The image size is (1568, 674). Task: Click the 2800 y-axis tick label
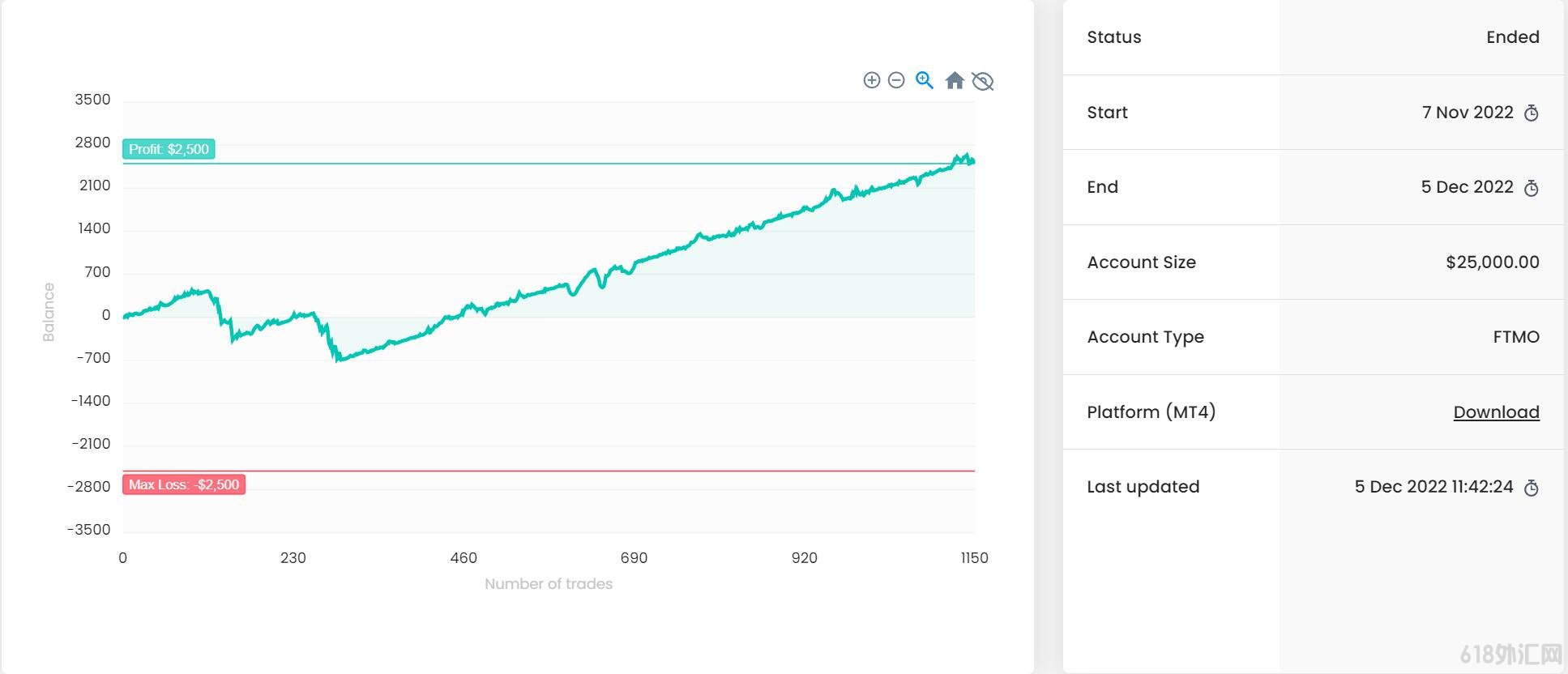[x=92, y=143]
